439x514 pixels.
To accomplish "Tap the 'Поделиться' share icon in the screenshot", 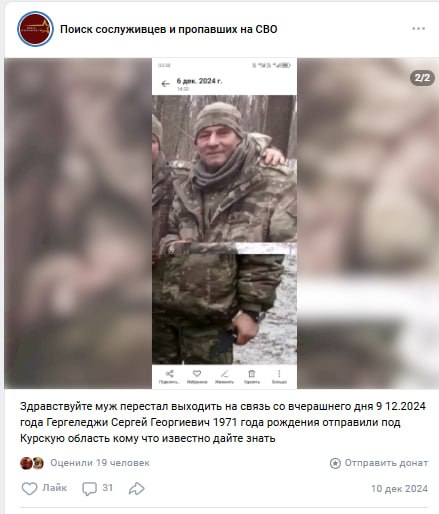I will coord(169,377).
